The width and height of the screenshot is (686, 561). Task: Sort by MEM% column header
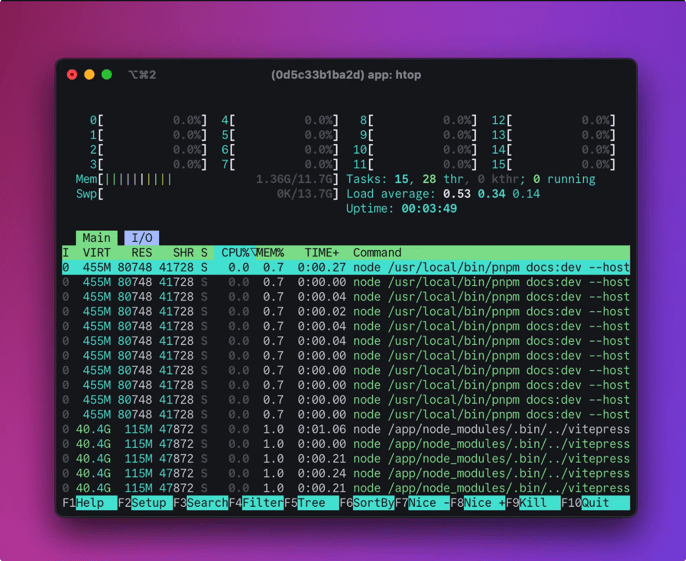(270, 252)
